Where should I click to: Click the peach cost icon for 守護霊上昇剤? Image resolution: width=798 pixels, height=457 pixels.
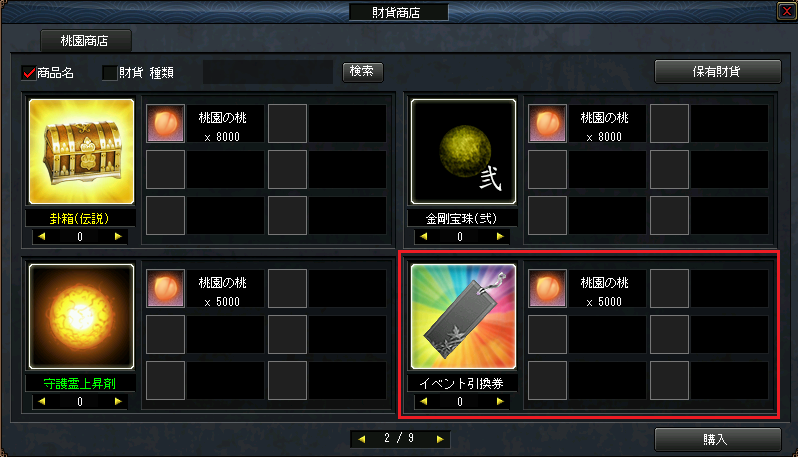coord(165,289)
